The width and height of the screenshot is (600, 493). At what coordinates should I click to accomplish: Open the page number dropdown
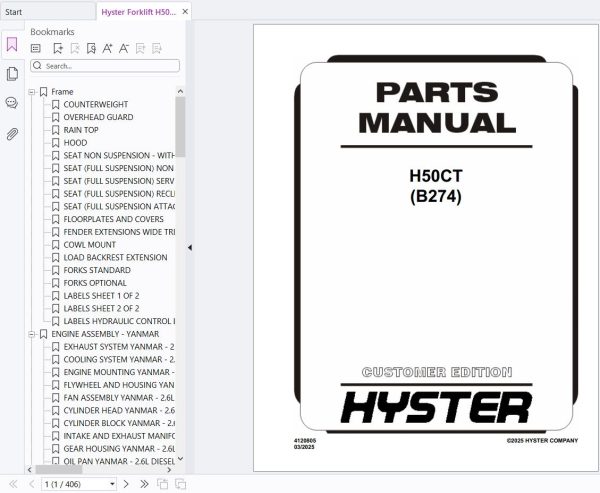point(112,484)
